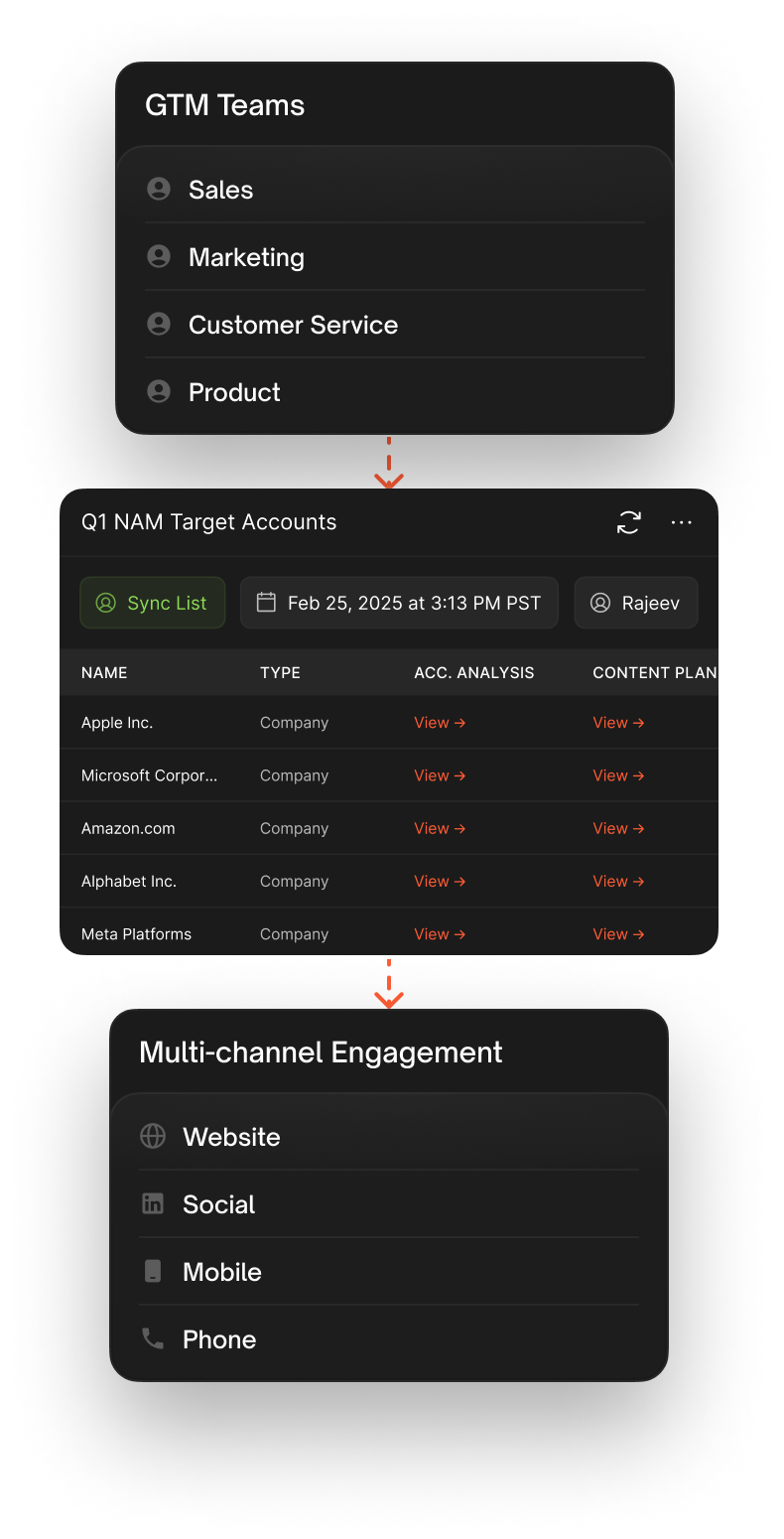
Task: Click the user icon in Rajeev chip
Action: (x=600, y=603)
